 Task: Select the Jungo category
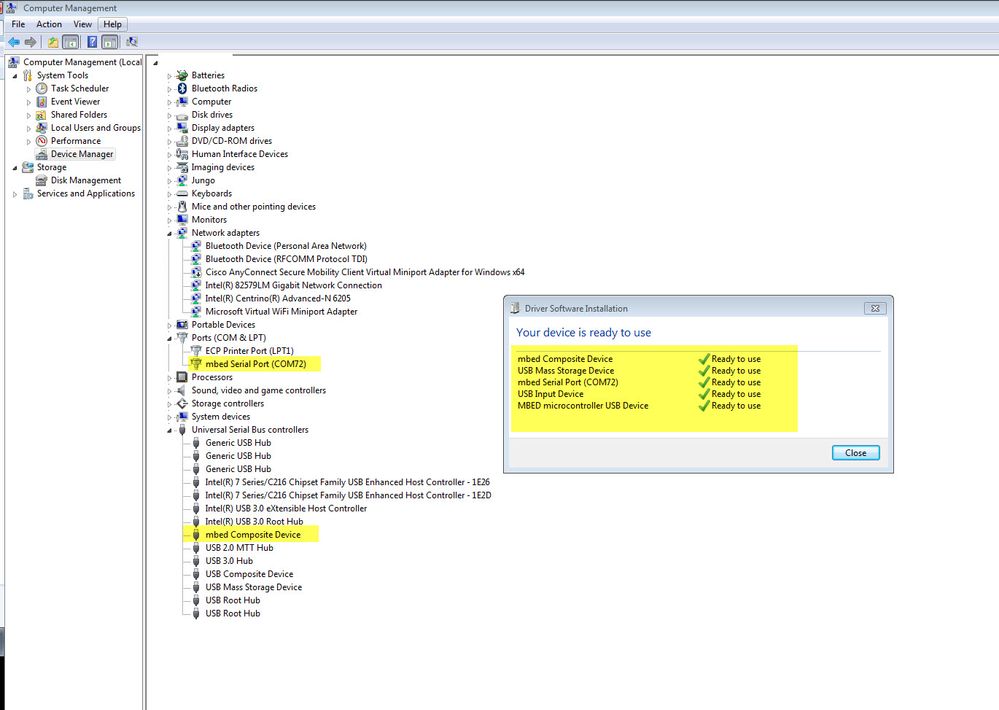tap(203, 180)
